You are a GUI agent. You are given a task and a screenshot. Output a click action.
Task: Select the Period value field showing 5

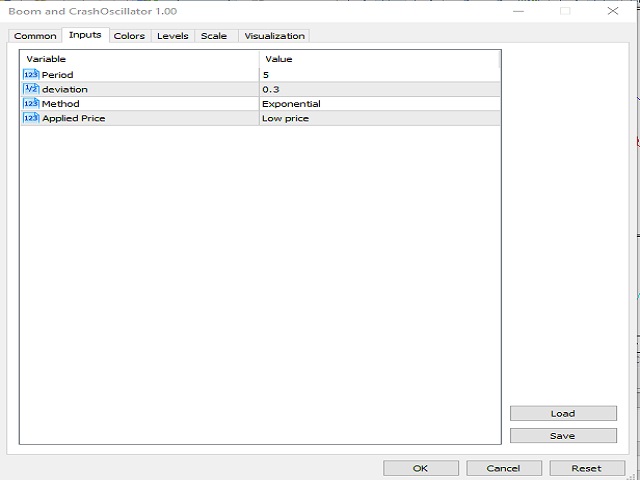[378, 75]
